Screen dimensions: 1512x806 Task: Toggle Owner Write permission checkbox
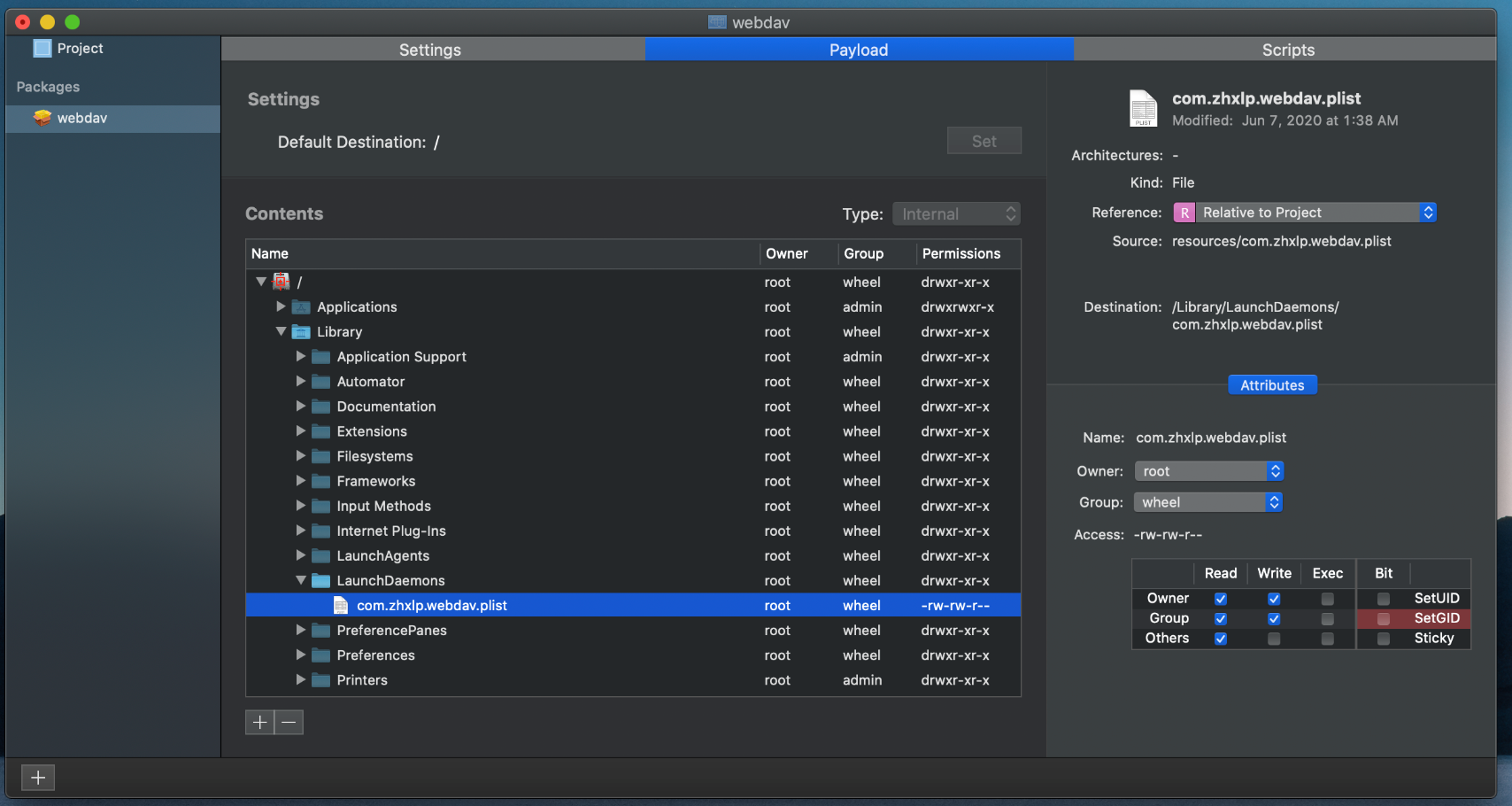tap(1274, 599)
